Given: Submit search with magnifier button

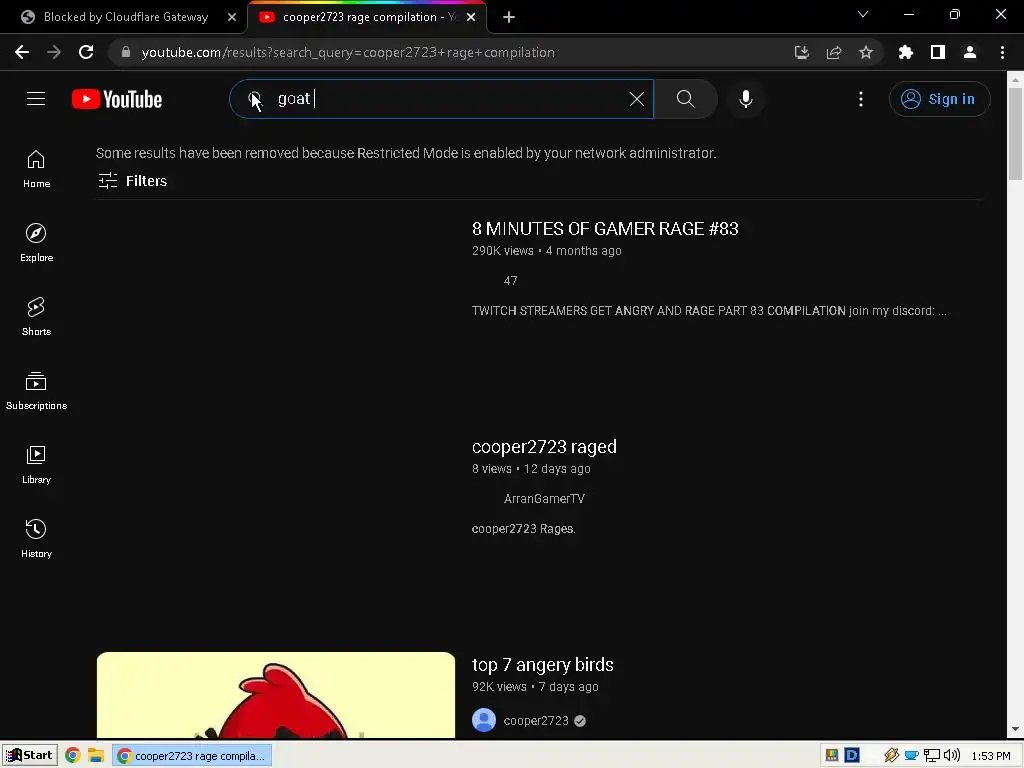Looking at the screenshot, I should tap(685, 99).
